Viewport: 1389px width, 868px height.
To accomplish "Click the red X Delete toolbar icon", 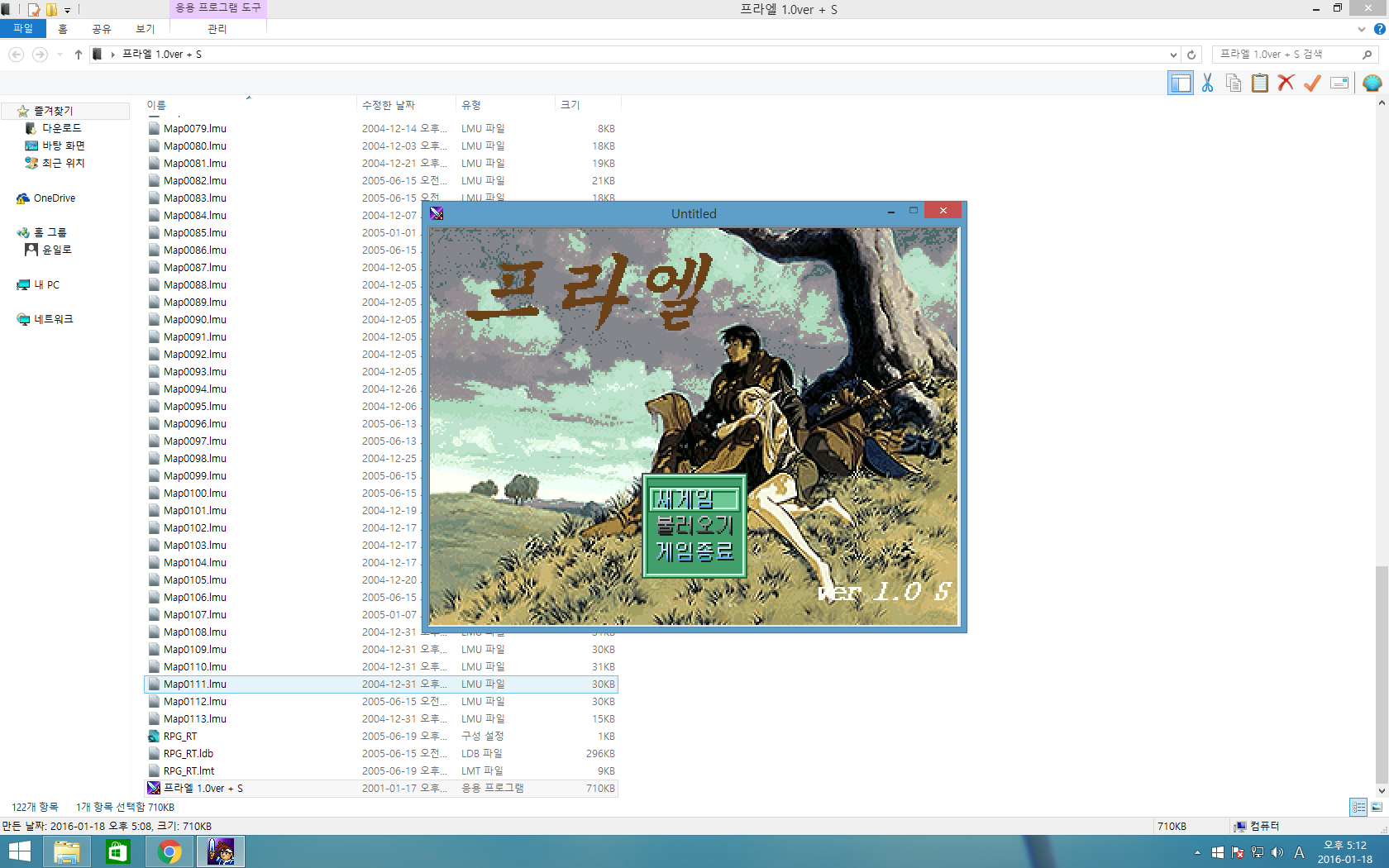I will click(1286, 83).
